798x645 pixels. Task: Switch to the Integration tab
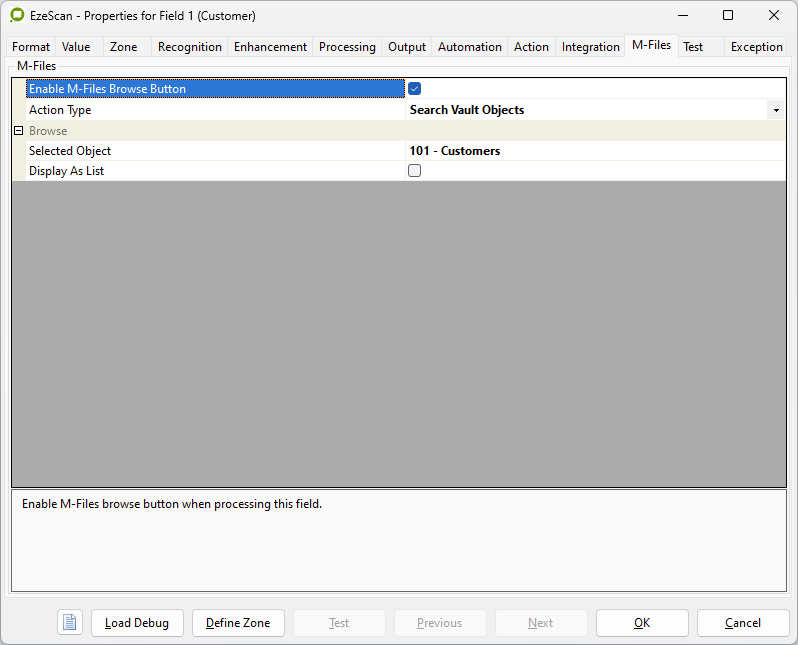tap(590, 47)
